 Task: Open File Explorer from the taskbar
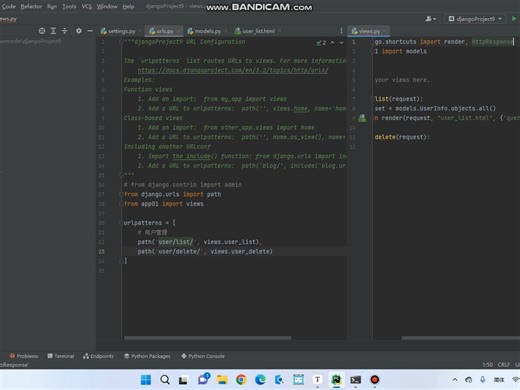(x=222, y=380)
